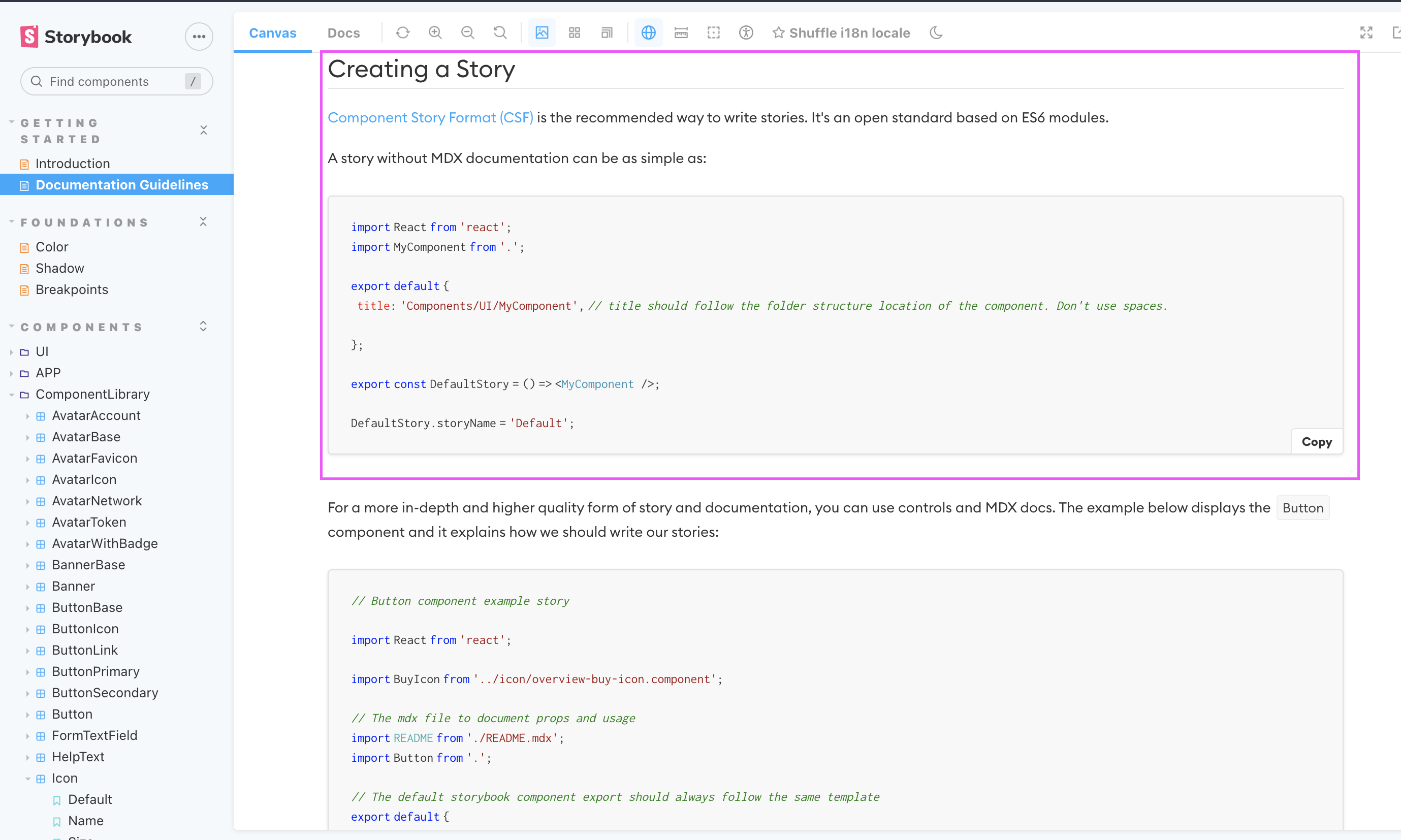The image size is (1401, 840).
Task: Open the measure tool
Action: click(x=680, y=33)
